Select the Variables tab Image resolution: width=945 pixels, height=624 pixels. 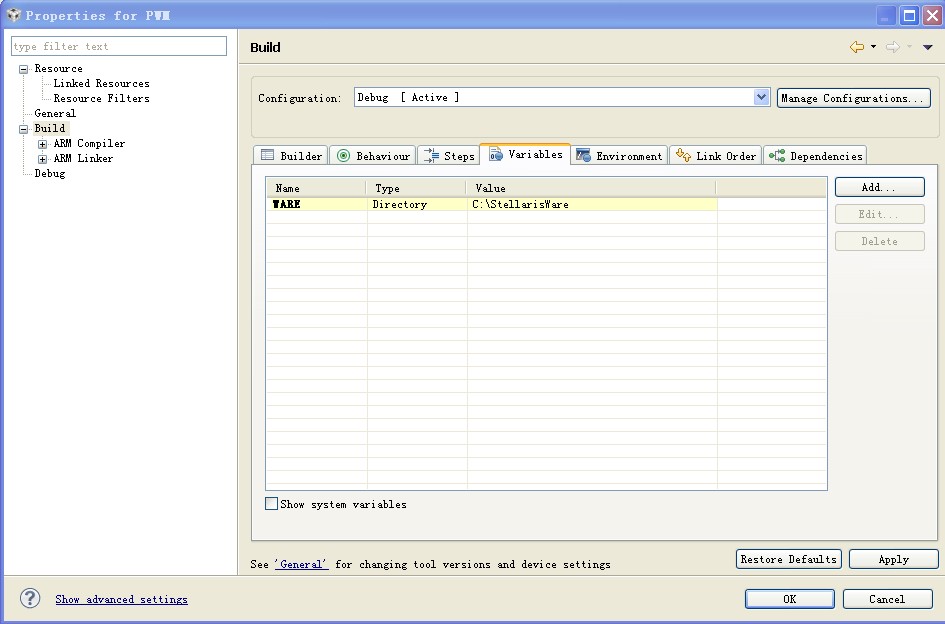click(525, 154)
